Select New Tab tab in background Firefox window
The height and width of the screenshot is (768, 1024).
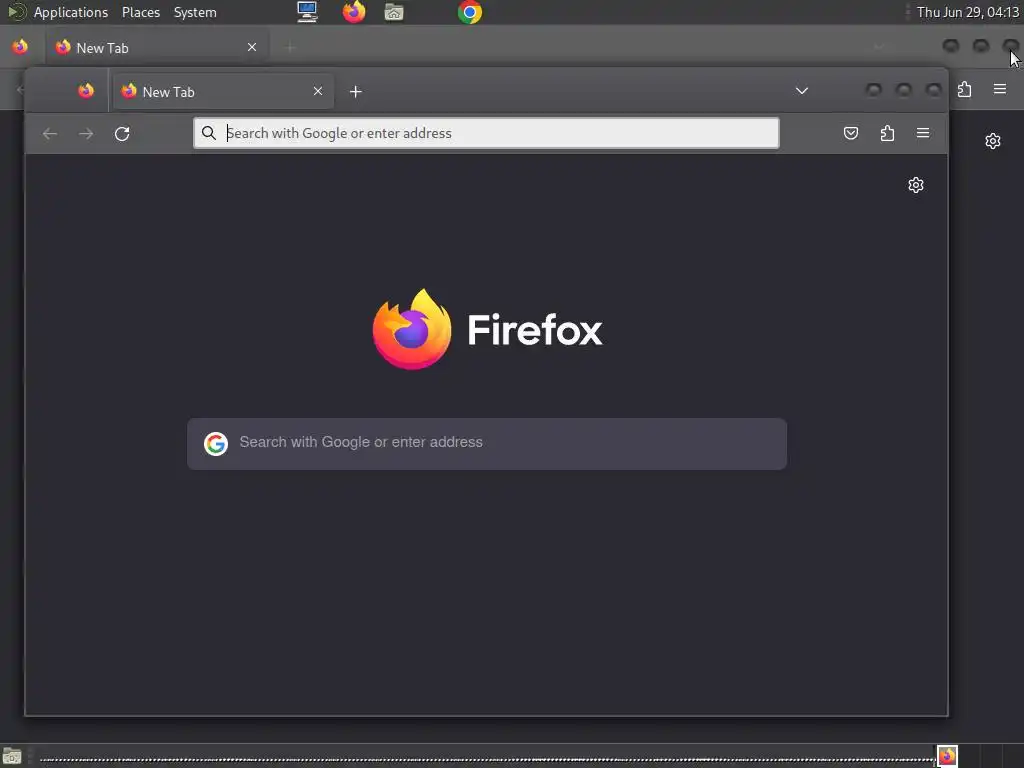click(x=157, y=48)
